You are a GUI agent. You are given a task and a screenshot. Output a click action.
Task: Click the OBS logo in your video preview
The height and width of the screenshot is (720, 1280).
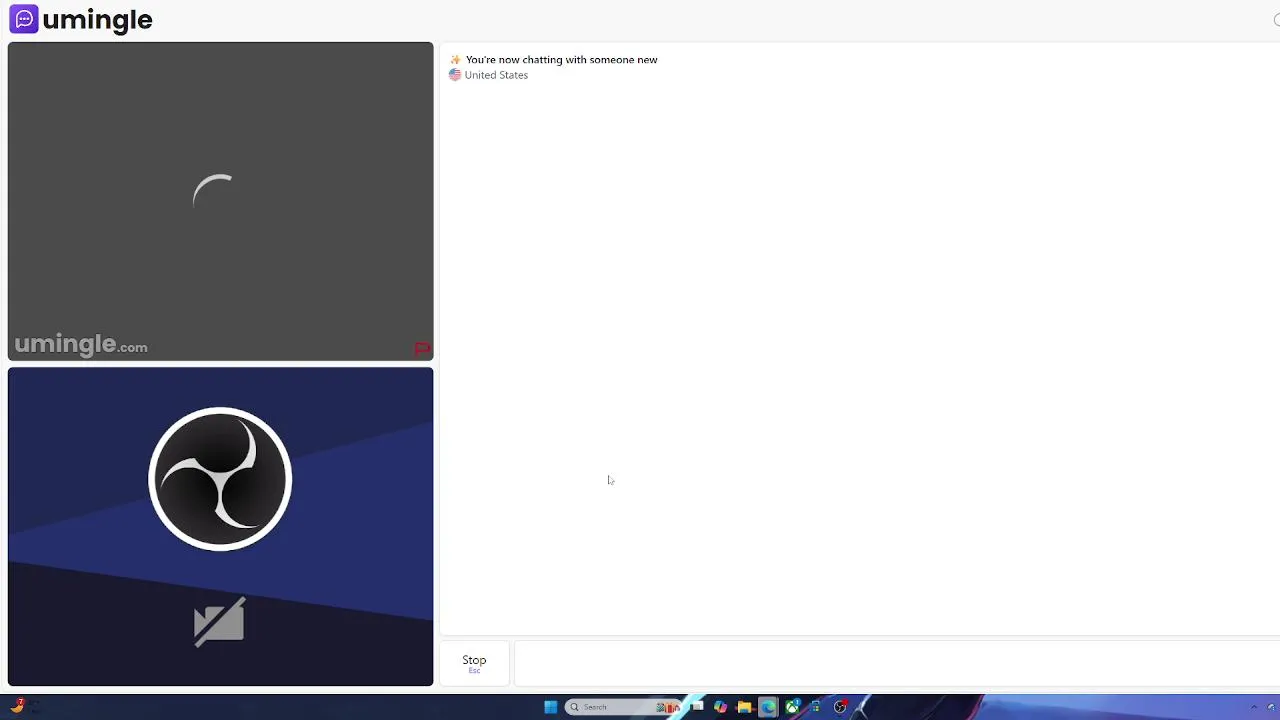click(220, 479)
